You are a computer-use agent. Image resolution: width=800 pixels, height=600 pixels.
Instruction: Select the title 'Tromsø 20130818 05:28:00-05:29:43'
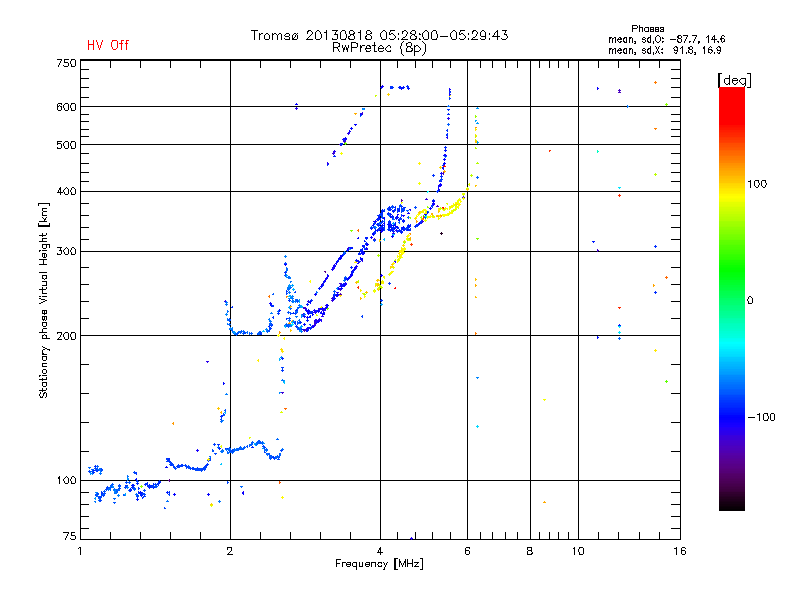[379, 35]
